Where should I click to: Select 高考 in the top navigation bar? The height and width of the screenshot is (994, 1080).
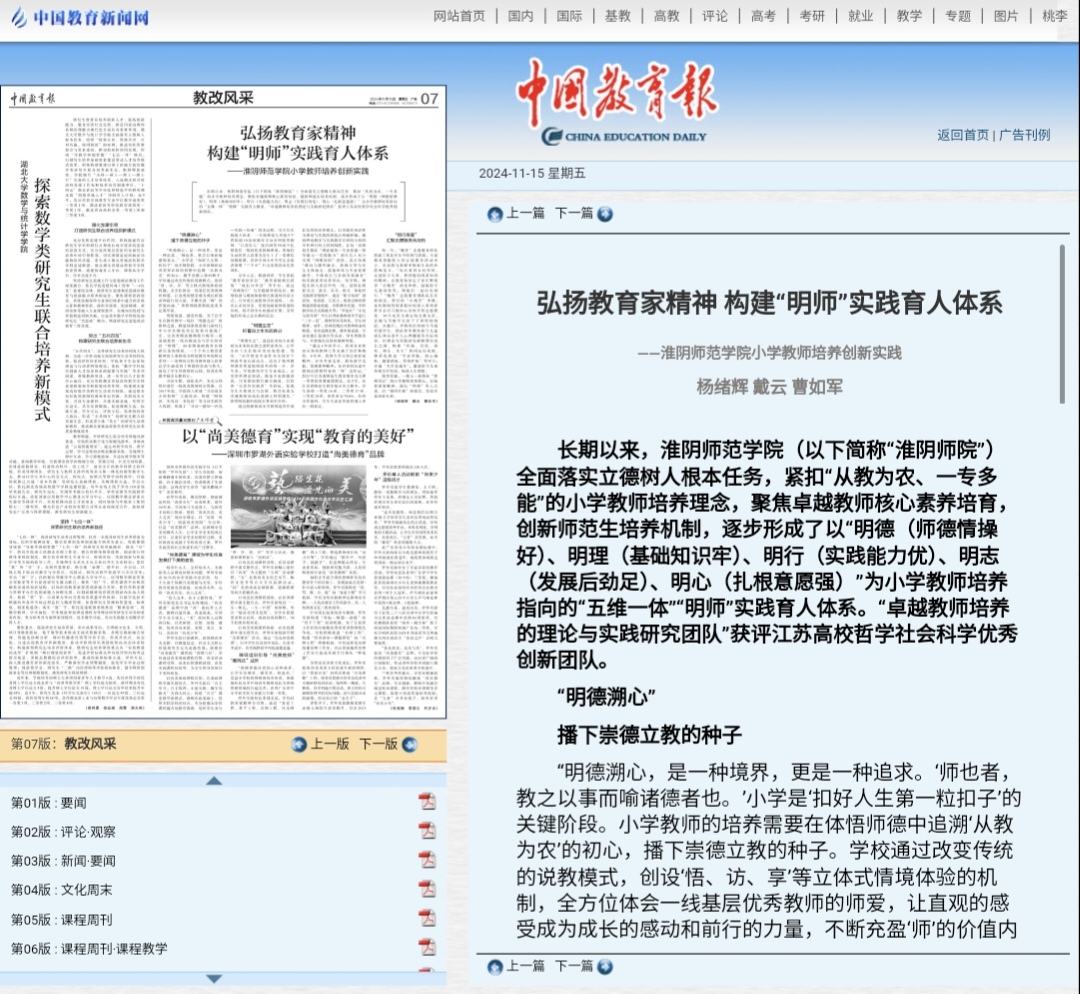click(x=763, y=16)
